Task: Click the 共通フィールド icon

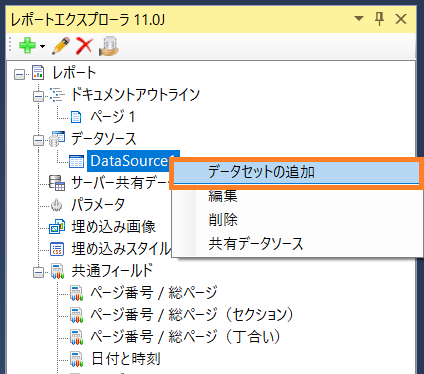Action: point(57,271)
